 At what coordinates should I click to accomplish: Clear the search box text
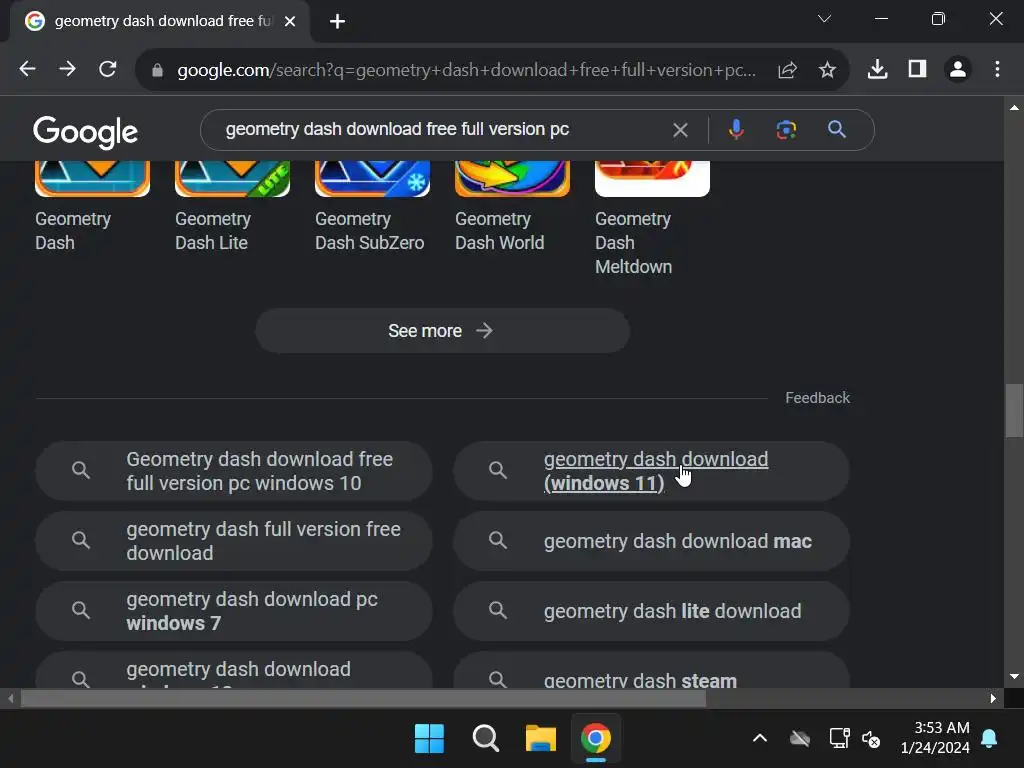coord(680,130)
